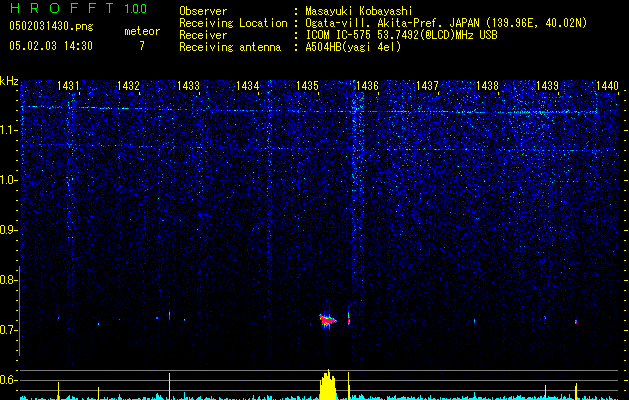Click time marker 1435

pos(307,85)
